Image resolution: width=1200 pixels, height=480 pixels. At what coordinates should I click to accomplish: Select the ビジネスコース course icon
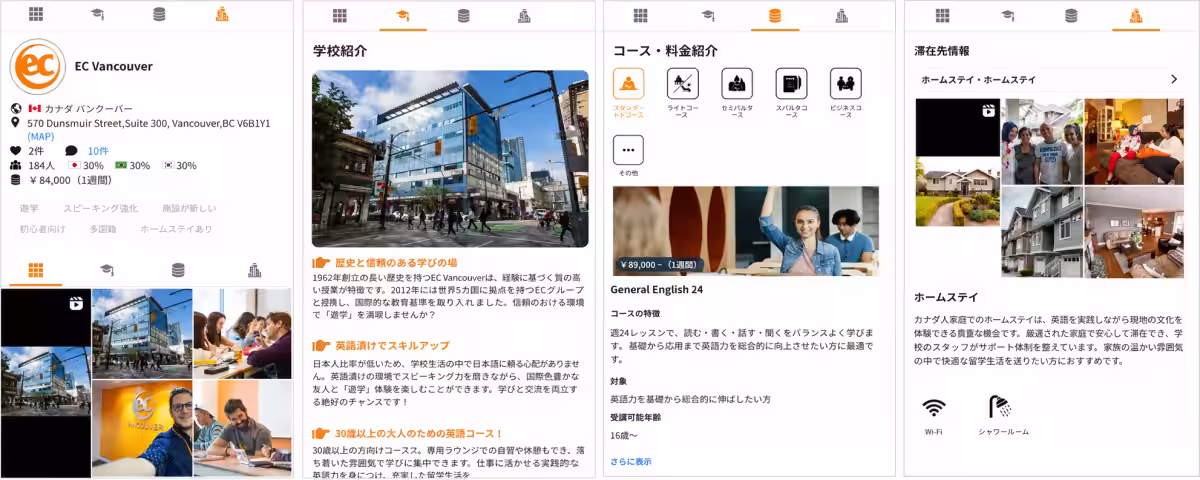846,83
